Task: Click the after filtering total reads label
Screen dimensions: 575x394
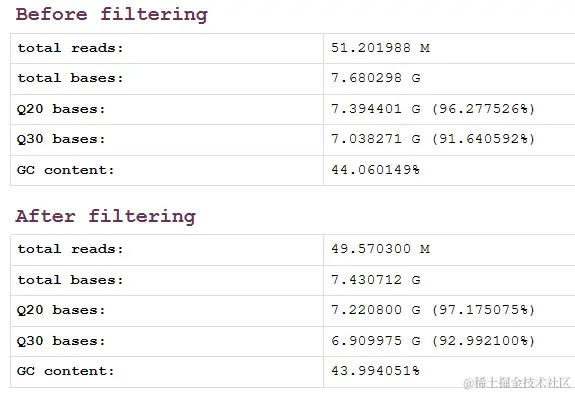Action: coord(70,249)
